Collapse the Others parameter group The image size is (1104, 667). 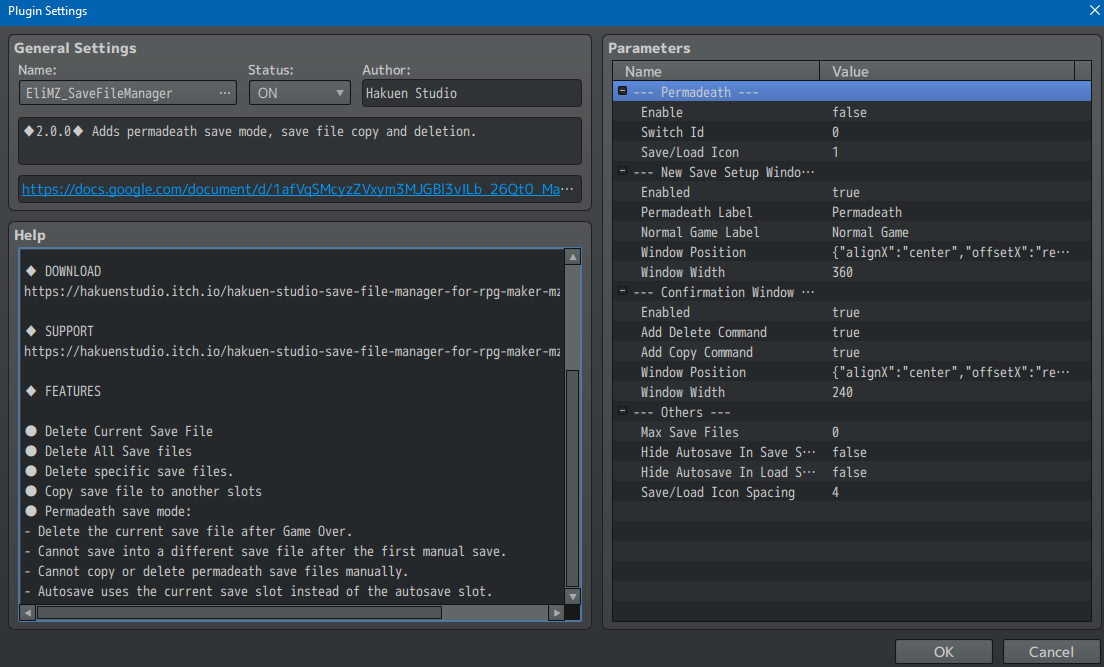[x=622, y=411]
